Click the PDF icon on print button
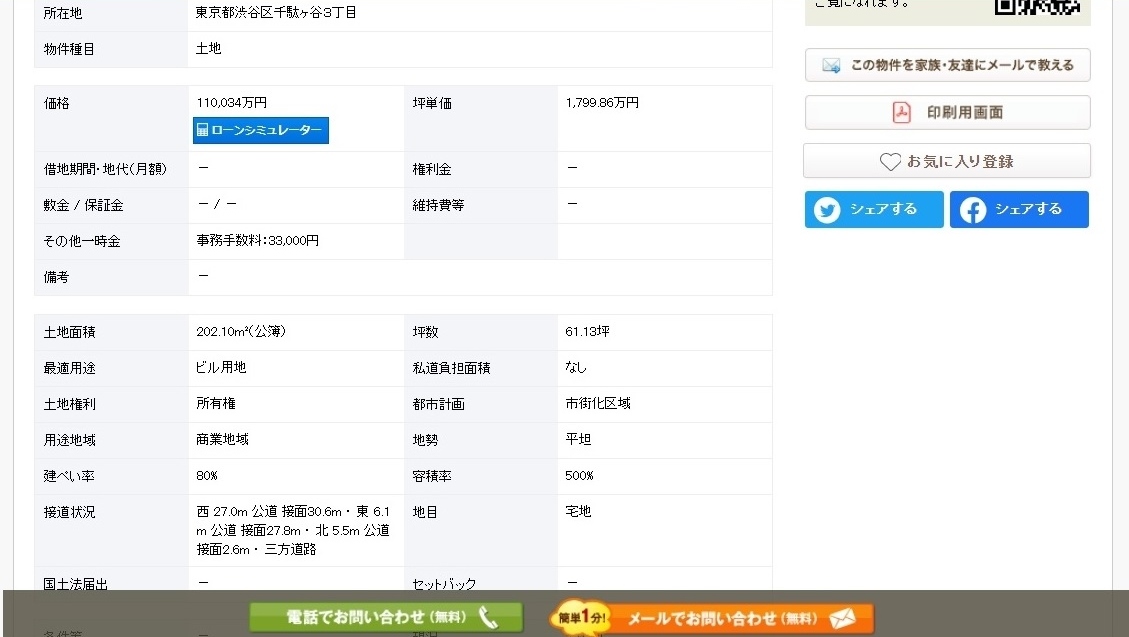The image size is (1129, 637). click(901, 112)
